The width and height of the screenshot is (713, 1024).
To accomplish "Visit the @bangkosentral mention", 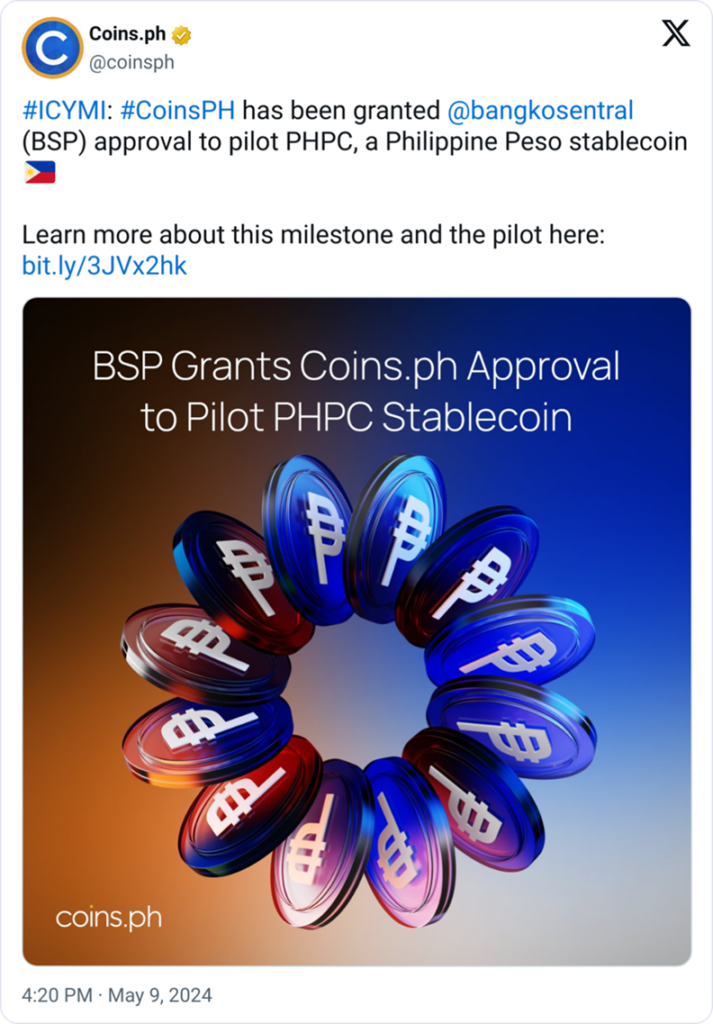I will pyautogui.click(x=539, y=109).
